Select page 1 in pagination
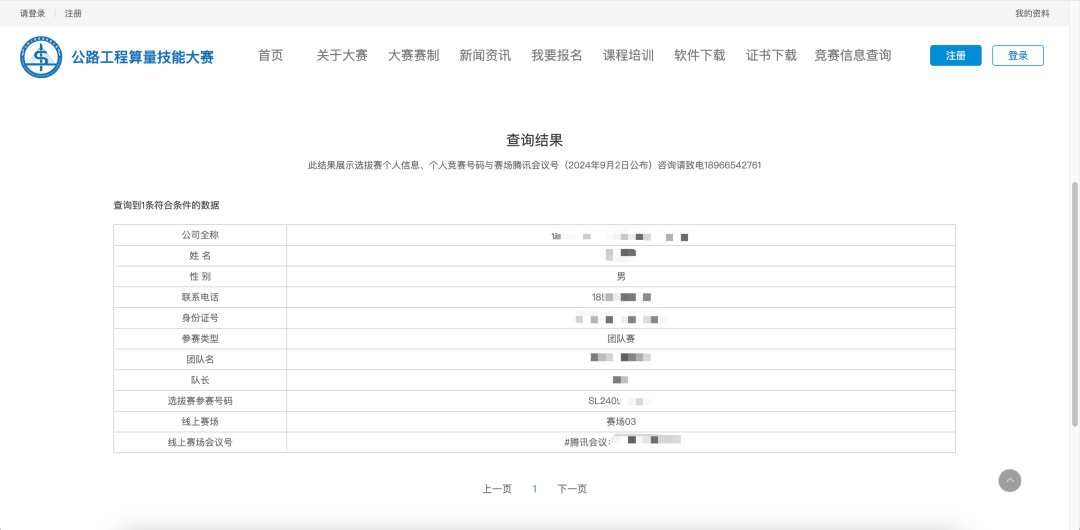The height and width of the screenshot is (530, 1080). [x=534, y=489]
